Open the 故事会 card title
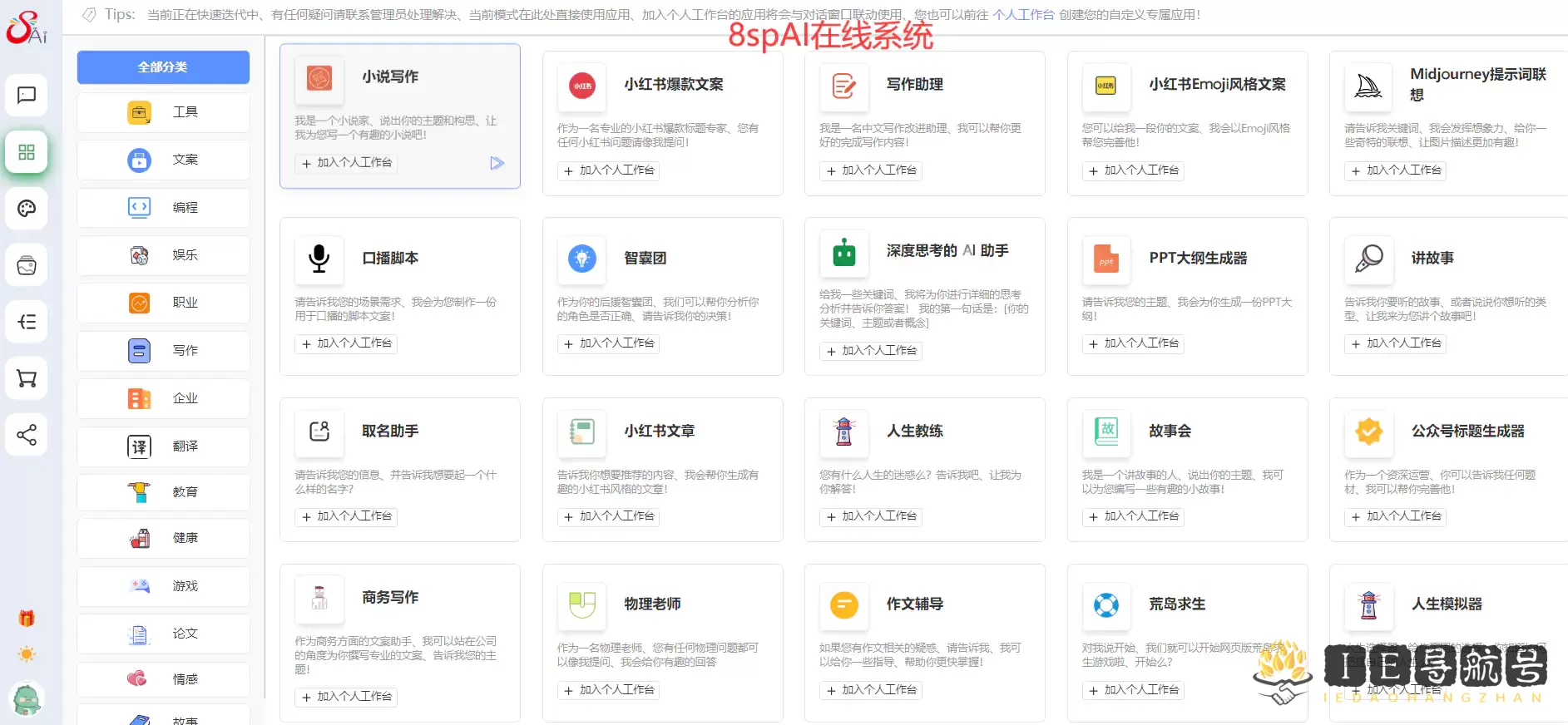This screenshot has height=725, width=1568. [x=1170, y=432]
